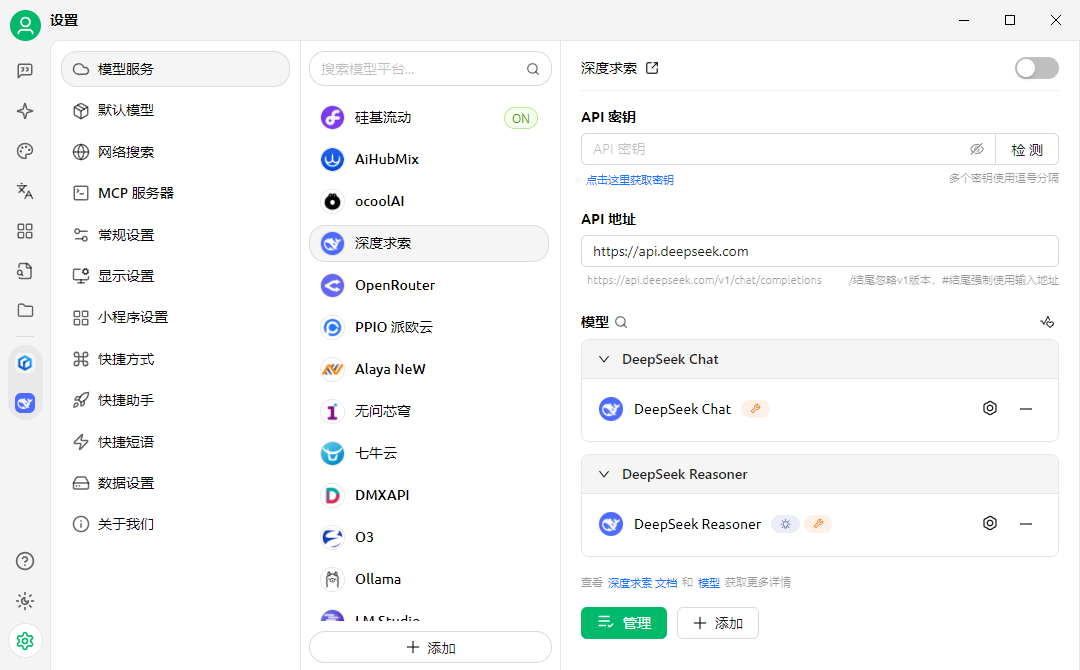Click the green user avatar
The height and width of the screenshot is (670, 1080).
point(25,25)
